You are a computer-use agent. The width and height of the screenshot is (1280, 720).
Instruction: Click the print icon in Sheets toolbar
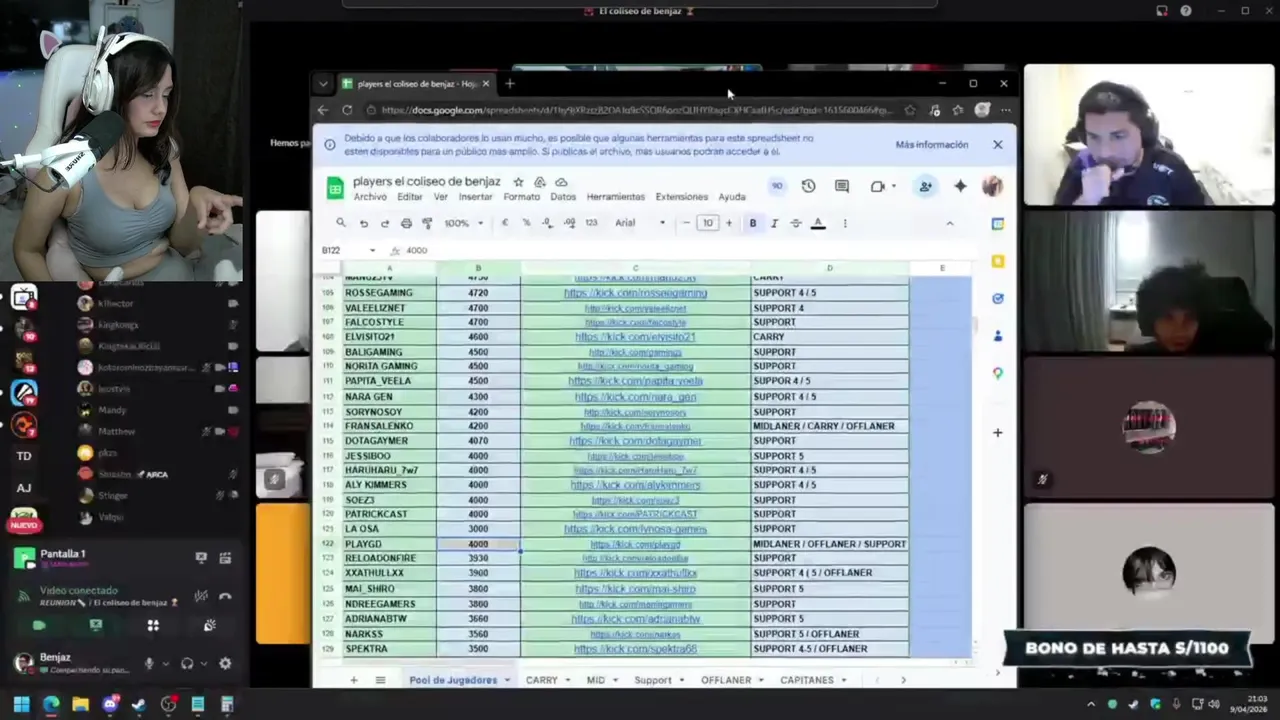pos(405,223)
